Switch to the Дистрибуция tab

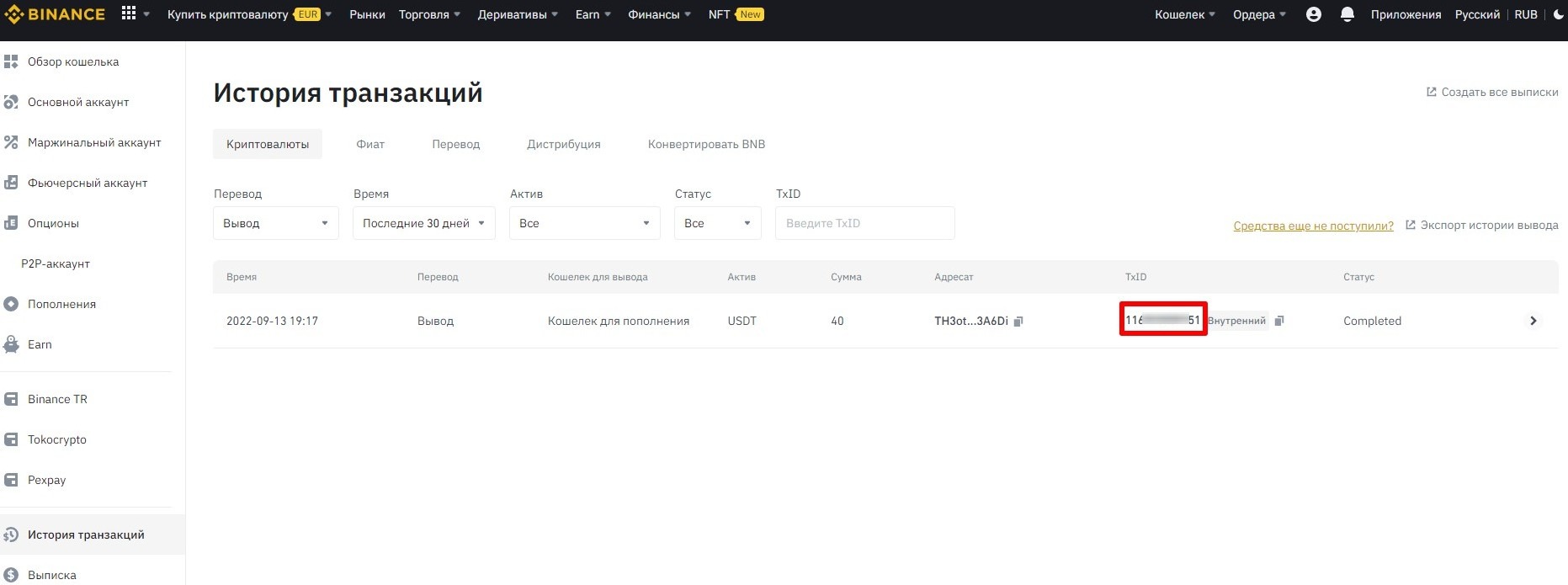point(563,144)
